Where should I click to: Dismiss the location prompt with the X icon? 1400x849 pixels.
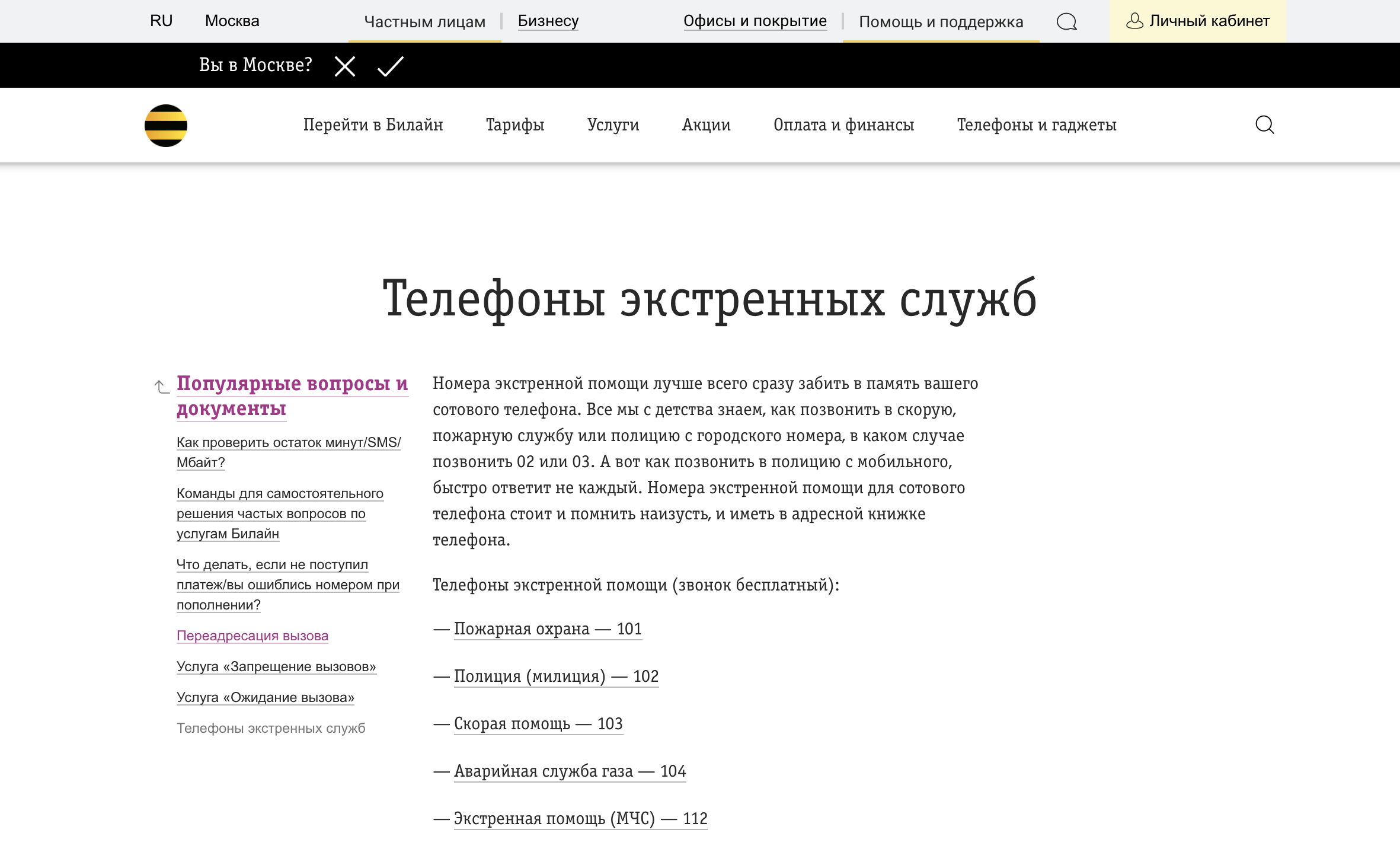[x=344, y=66]
